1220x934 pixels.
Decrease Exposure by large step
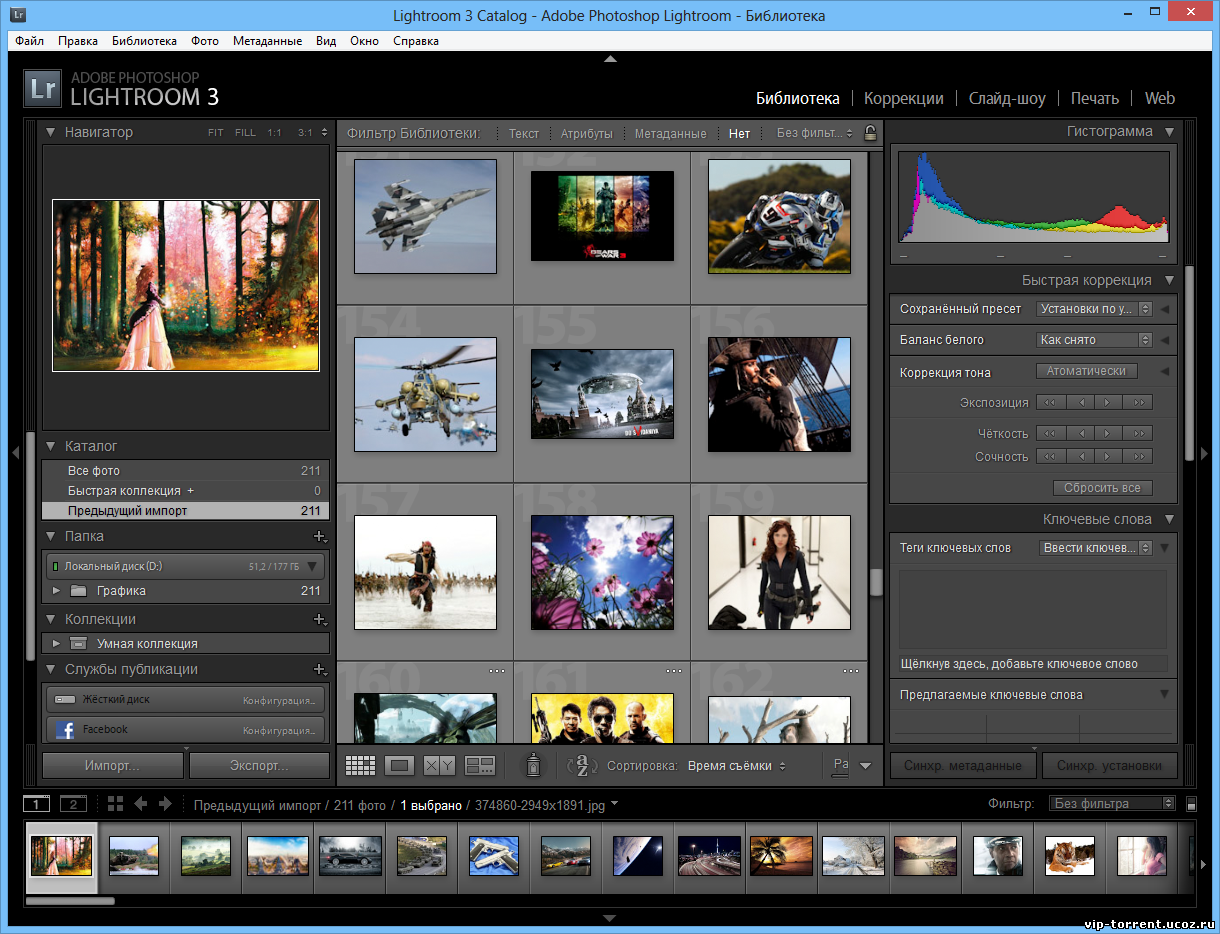click(1051, 402)
